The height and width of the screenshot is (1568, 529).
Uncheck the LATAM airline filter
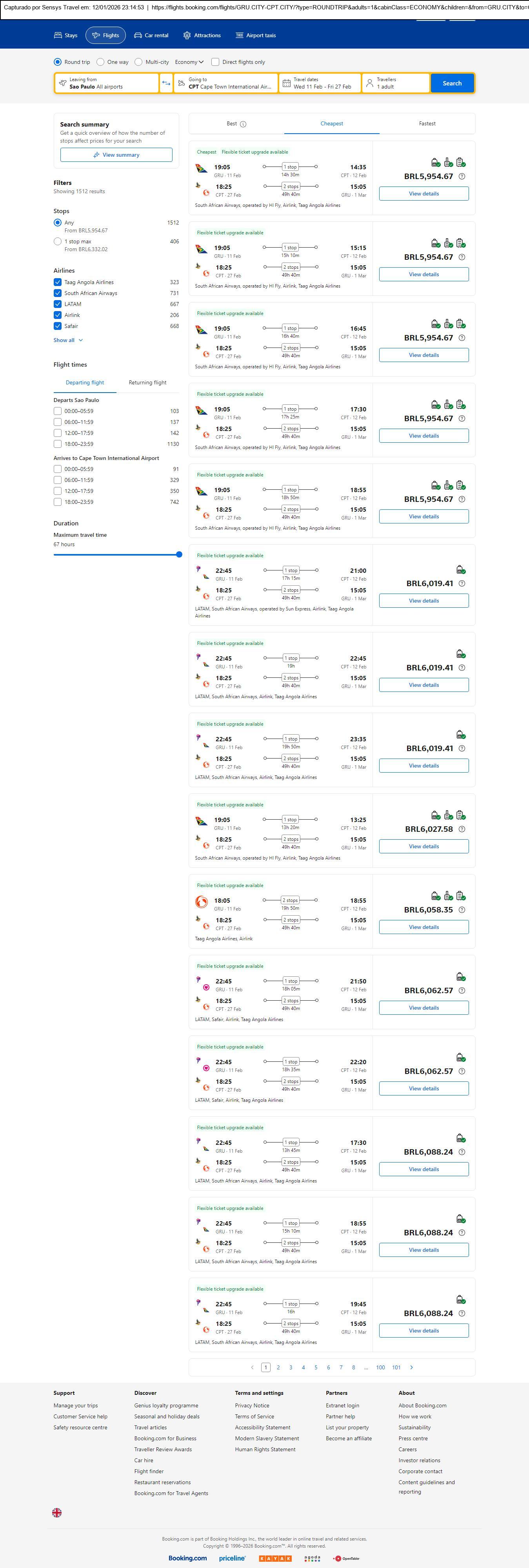click(x=57, y=304)
